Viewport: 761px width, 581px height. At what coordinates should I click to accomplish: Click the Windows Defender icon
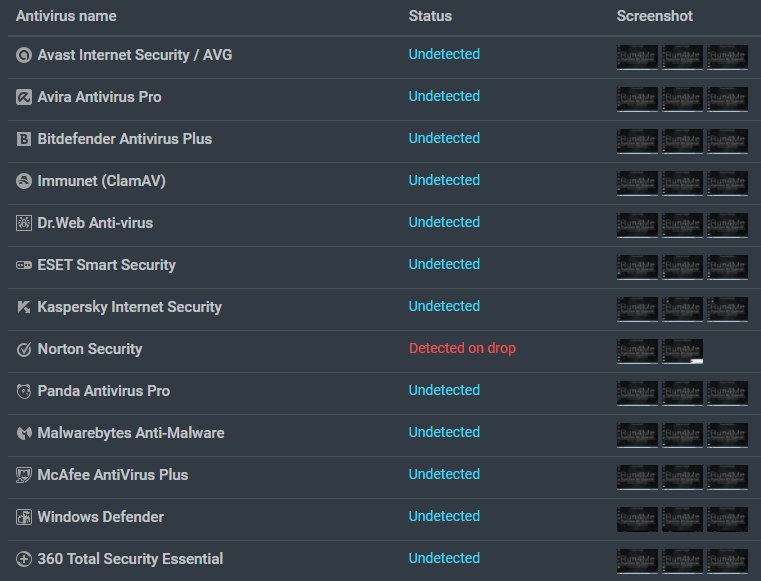tap(24, 517)
